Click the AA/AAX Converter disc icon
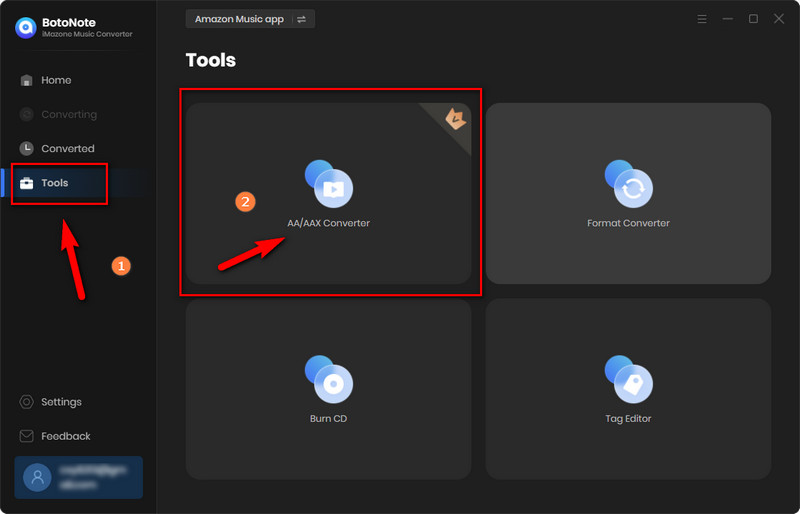The height and width of the screenshot is (514, 800). 329,184
